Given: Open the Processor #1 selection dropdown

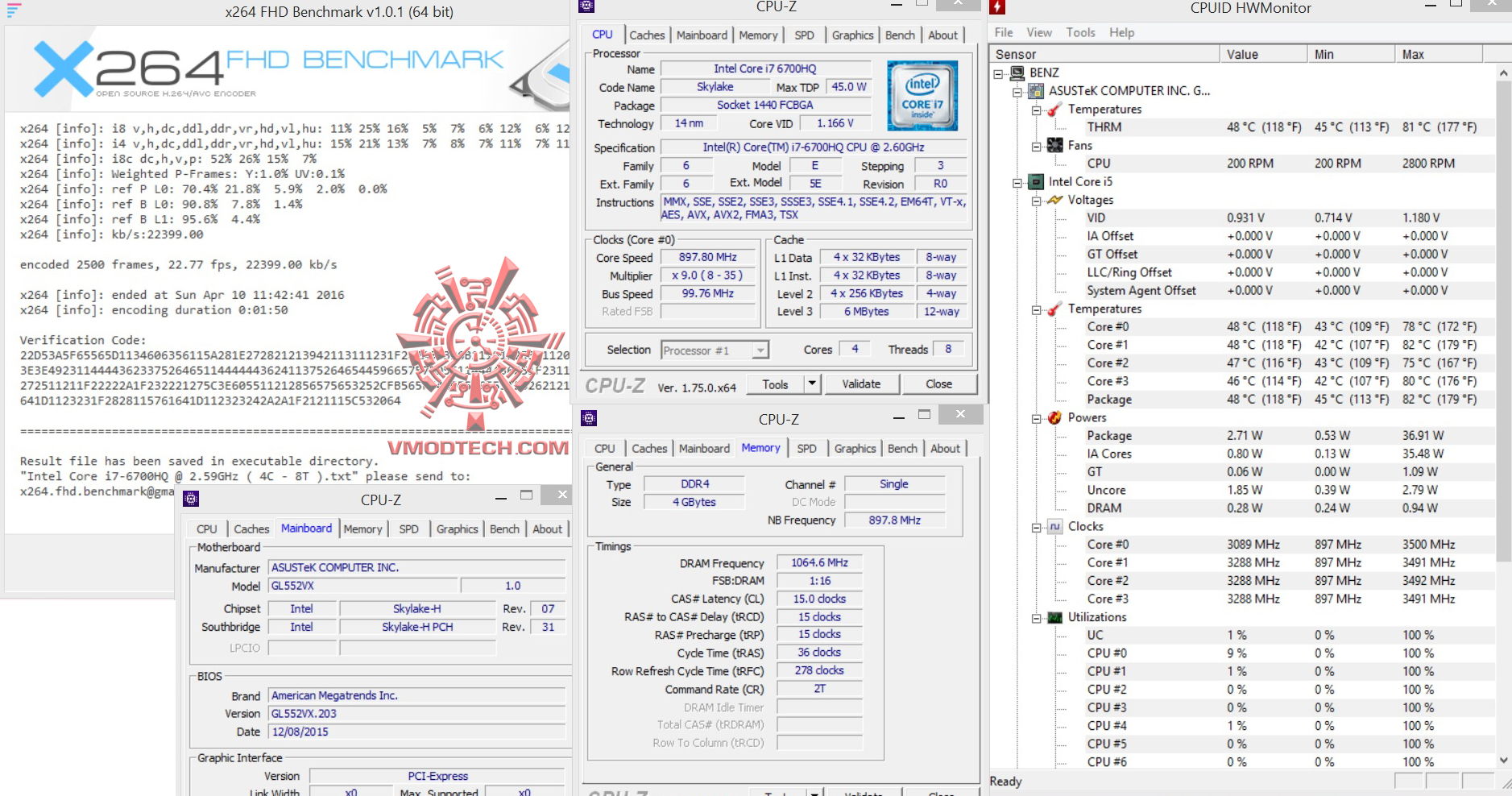Looking at the screenshot, I should click(760, 350).
